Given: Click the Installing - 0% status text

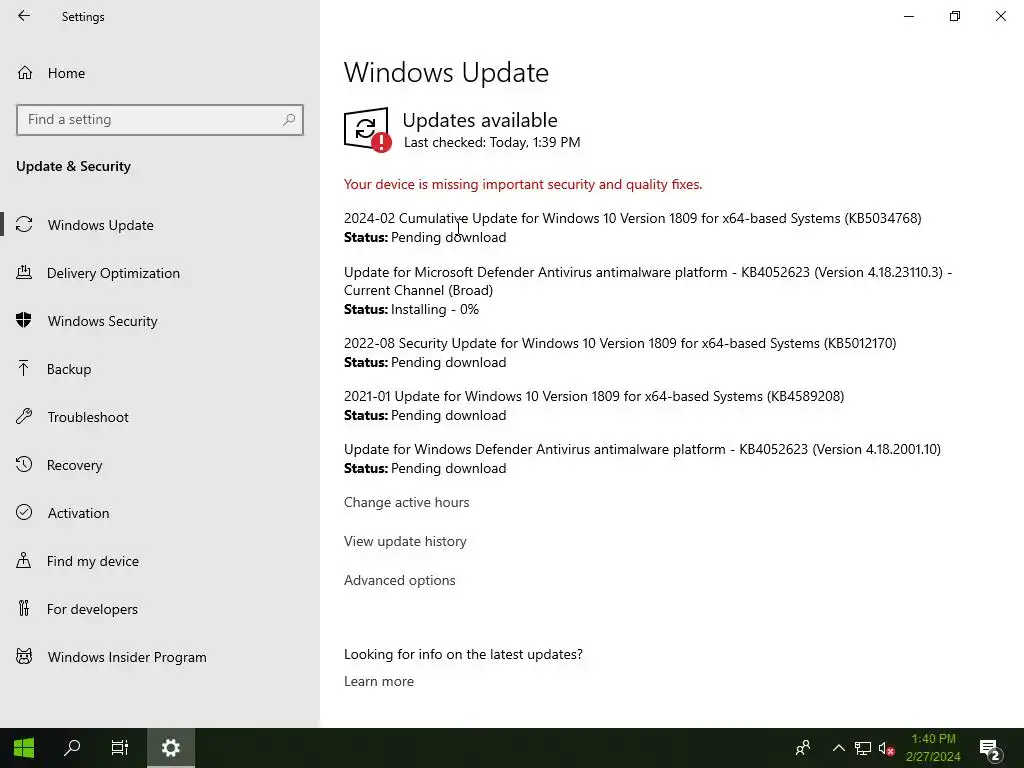Looking at the screenshot, I should coord(435,310).
